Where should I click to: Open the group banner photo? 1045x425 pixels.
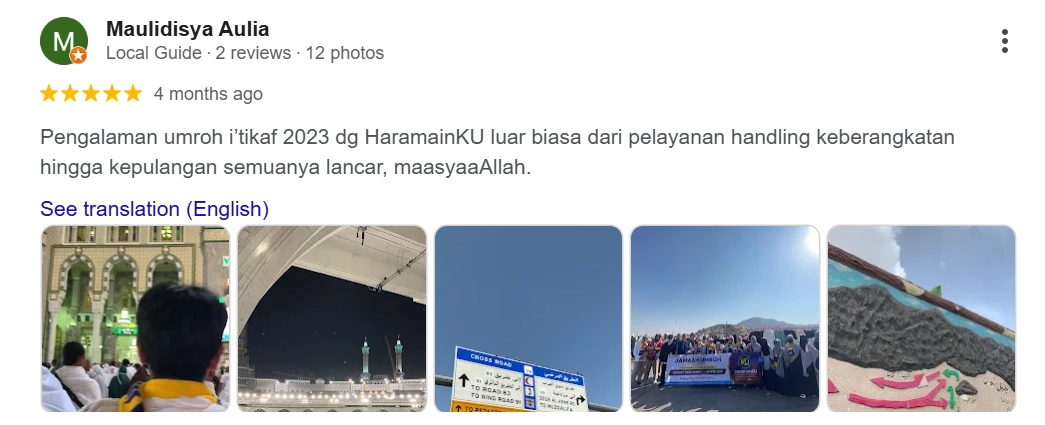click(x=725, y=318)
